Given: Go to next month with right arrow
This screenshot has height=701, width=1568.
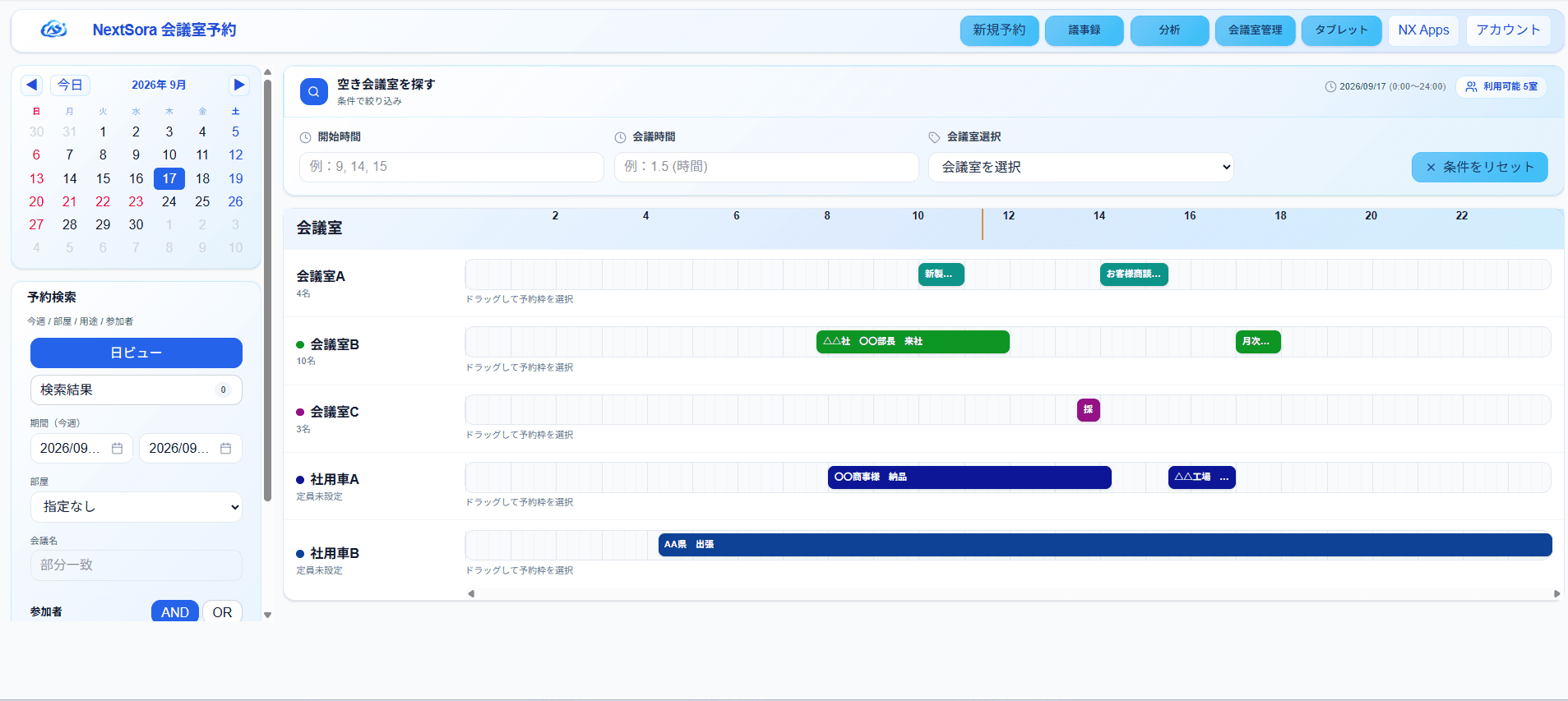Looking at the screenshot, I should pos(238,85).
